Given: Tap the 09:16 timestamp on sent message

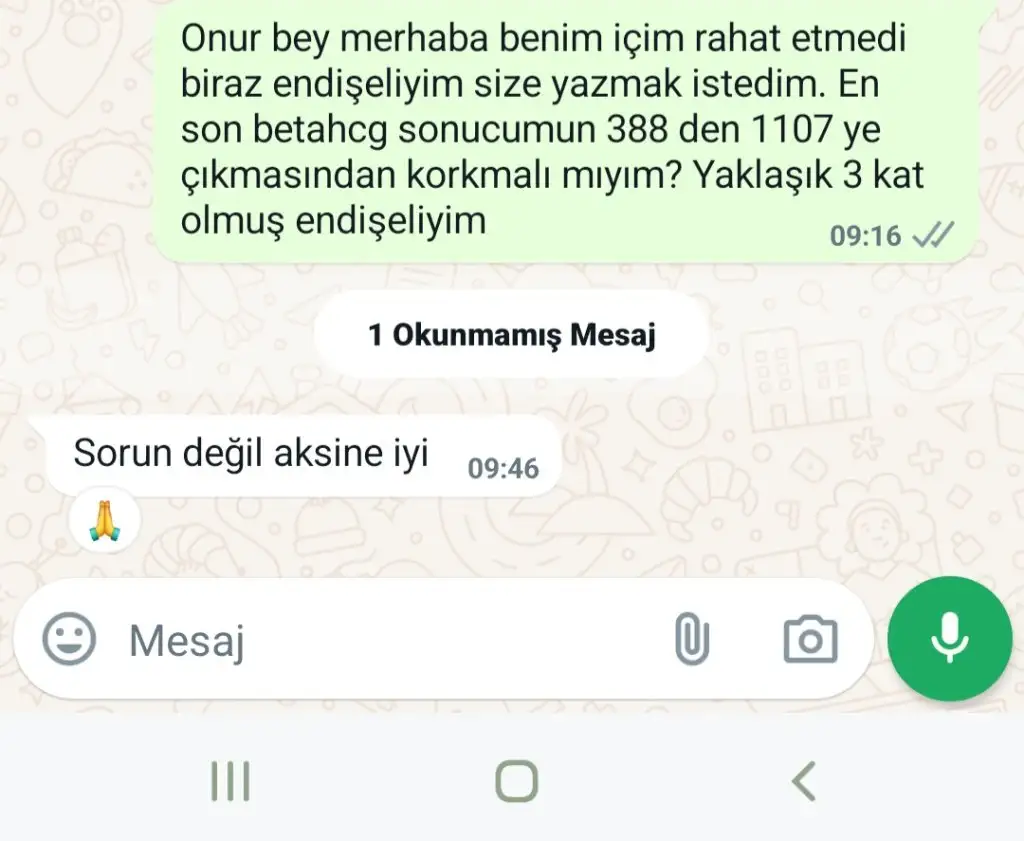Looking at the screenshot, I should pyautogui.click(x=865, y=236).
